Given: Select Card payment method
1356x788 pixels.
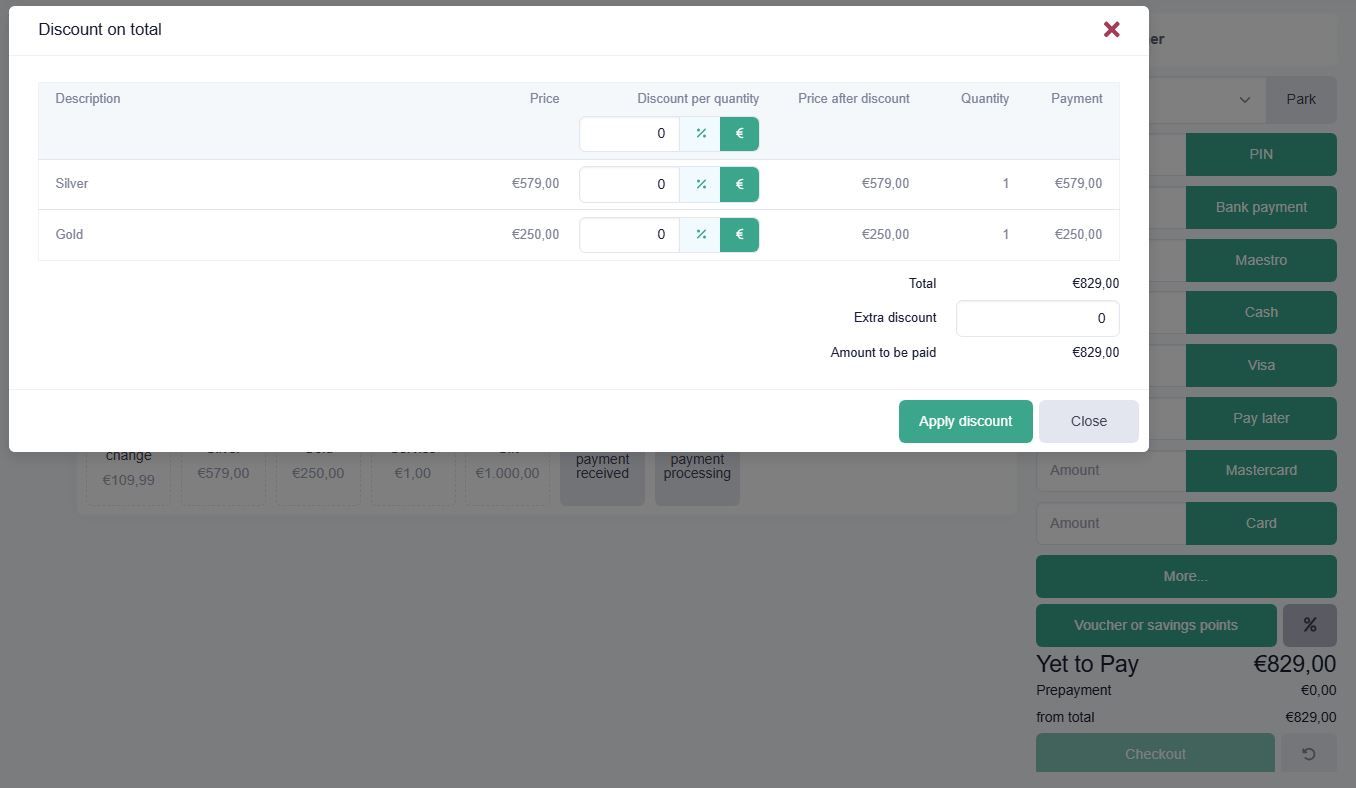Looking at the screenshot, I should [1261, 523].
